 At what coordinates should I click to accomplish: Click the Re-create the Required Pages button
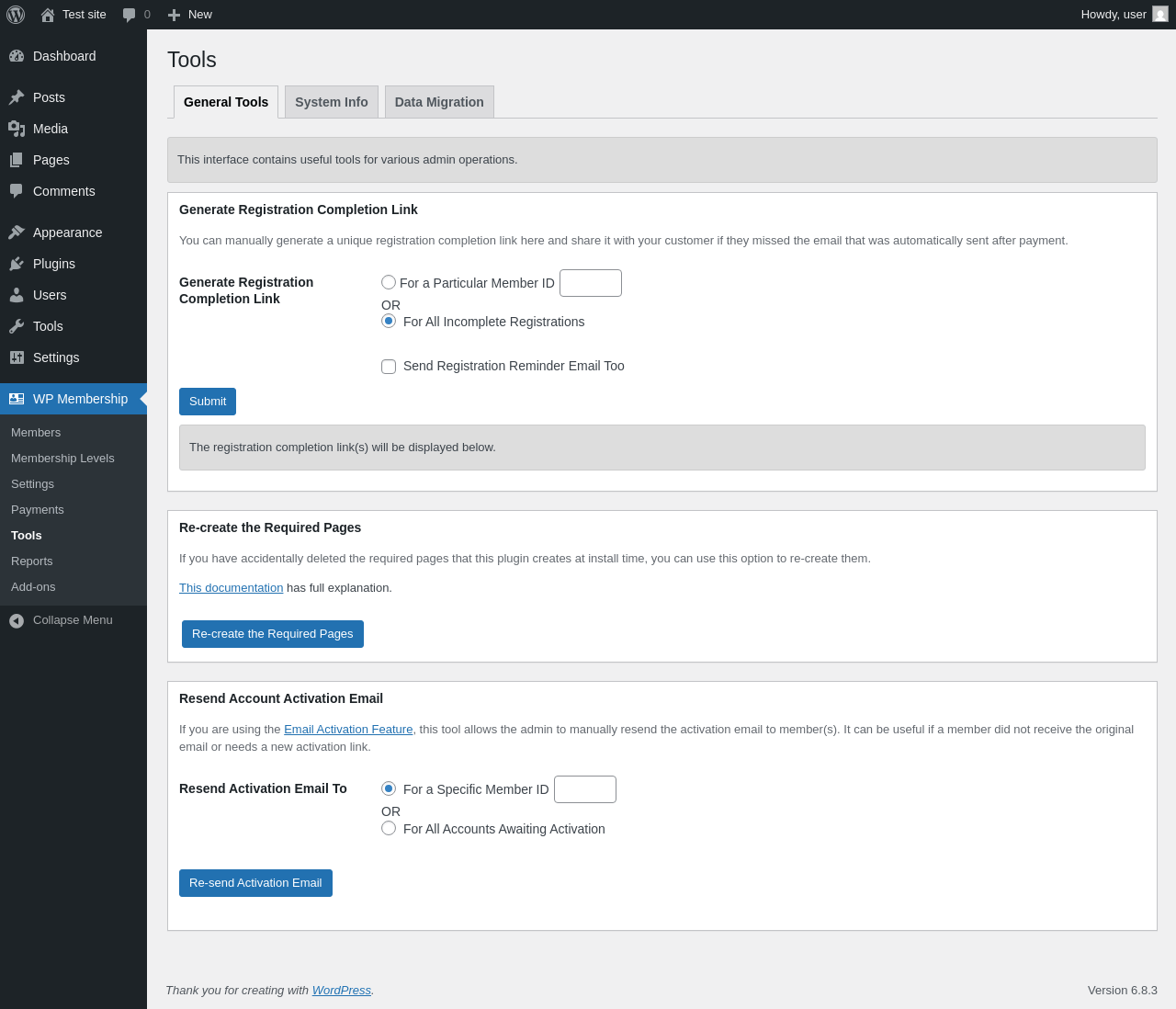click(x=273, y=634)
